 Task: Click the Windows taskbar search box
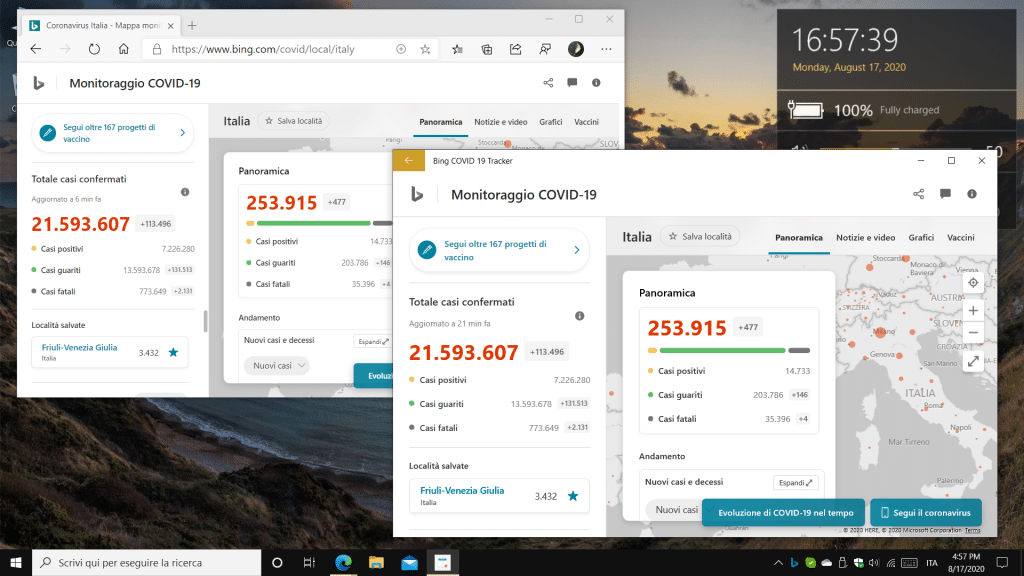(145, 563)
